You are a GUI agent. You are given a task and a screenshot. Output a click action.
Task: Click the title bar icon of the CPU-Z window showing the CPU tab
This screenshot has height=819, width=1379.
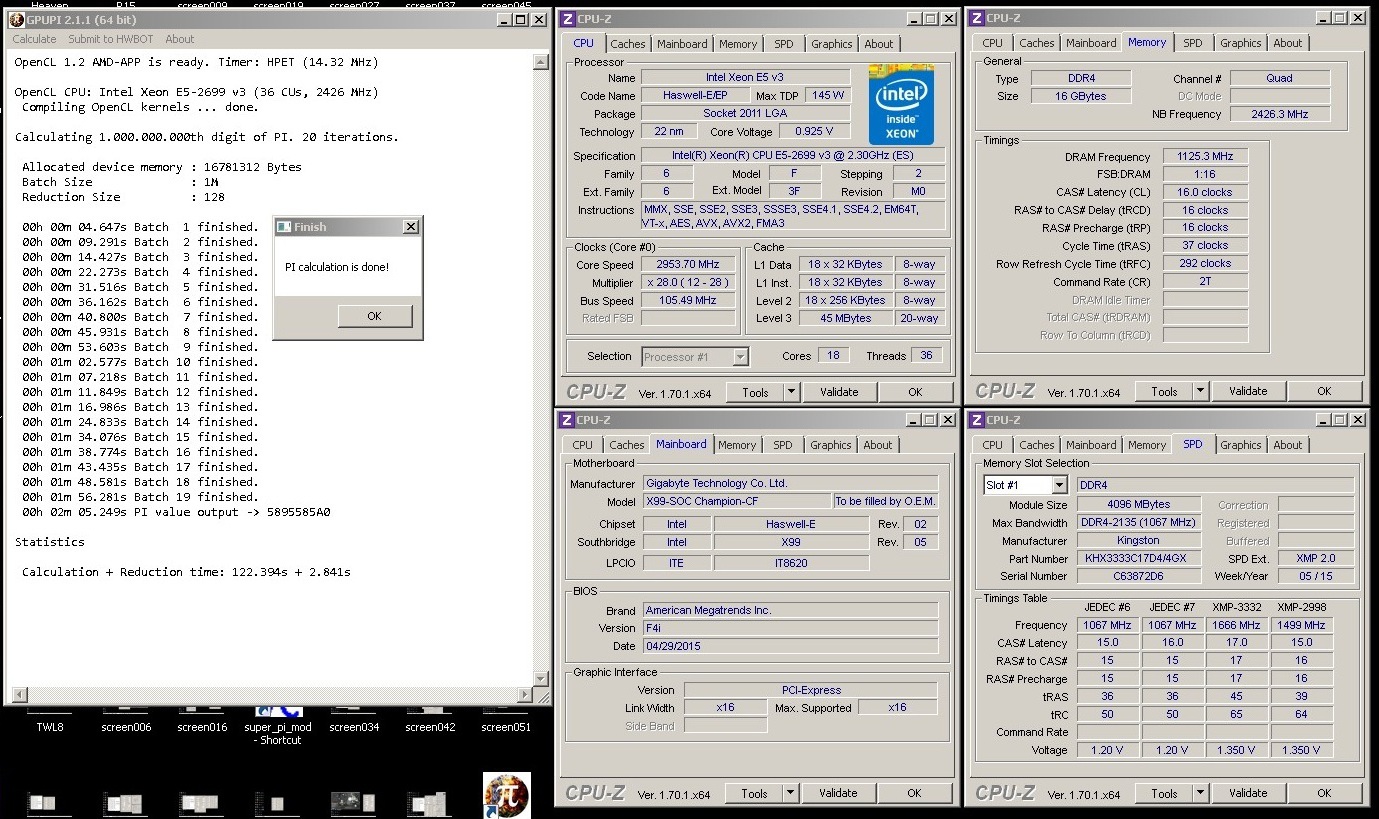tap(568, 19)
